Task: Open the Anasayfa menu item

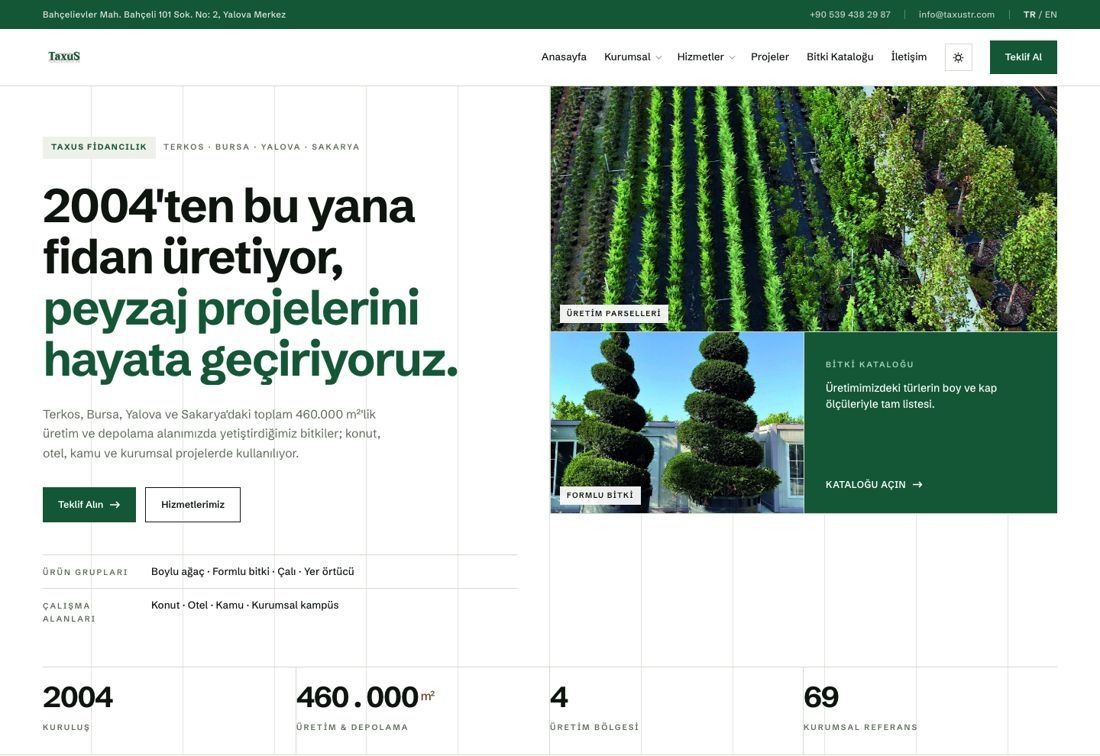Action: (x=563, y=57)
